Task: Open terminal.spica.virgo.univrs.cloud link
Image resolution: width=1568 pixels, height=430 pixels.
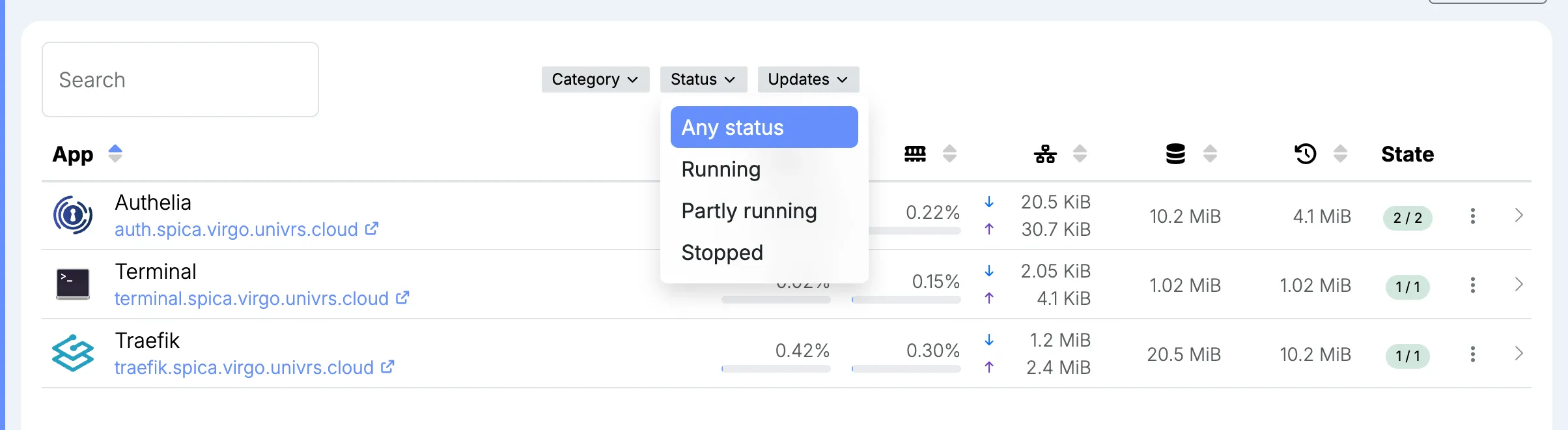Action: click(251, 298)
